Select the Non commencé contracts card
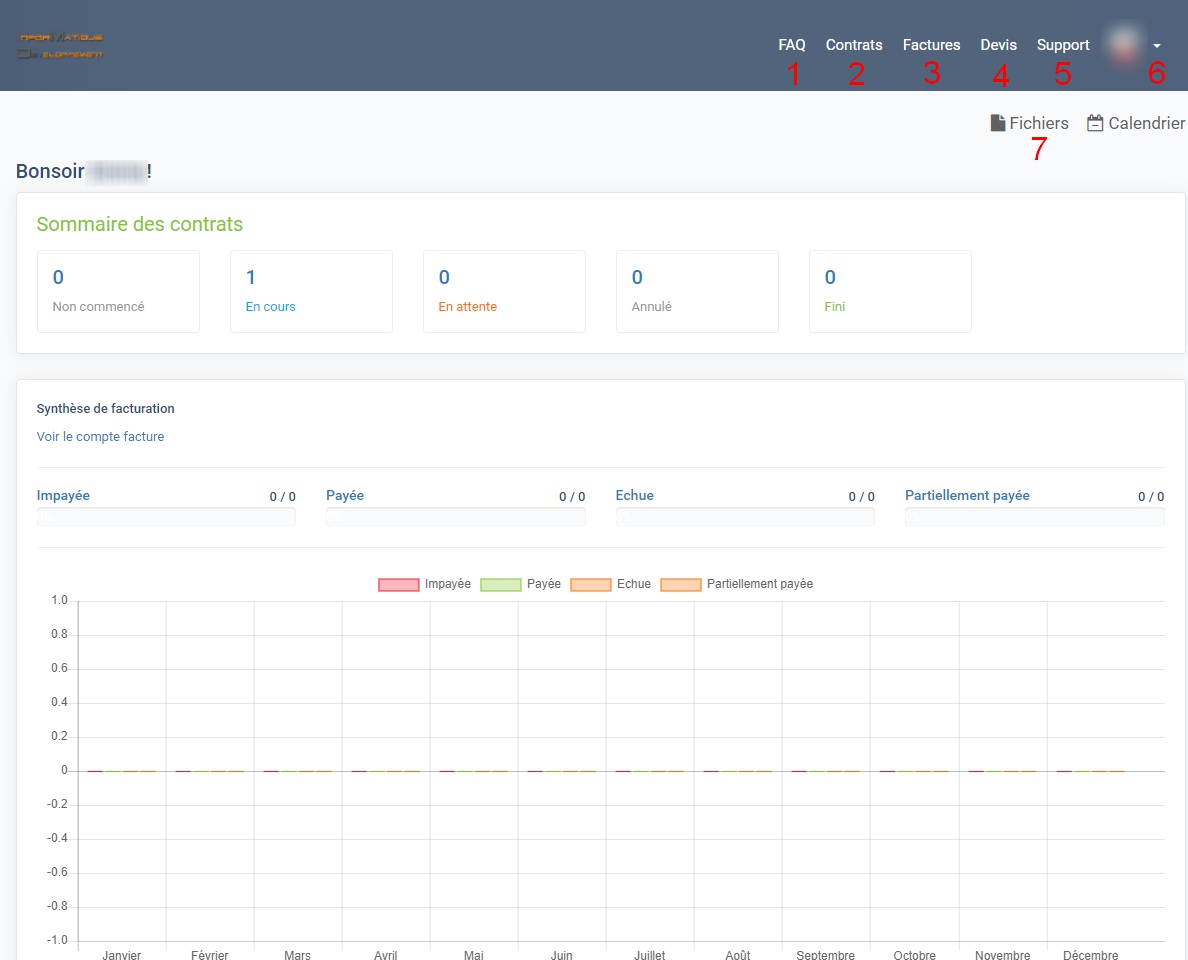Viewport: 1188px width, 960px height. coord(118,291)
